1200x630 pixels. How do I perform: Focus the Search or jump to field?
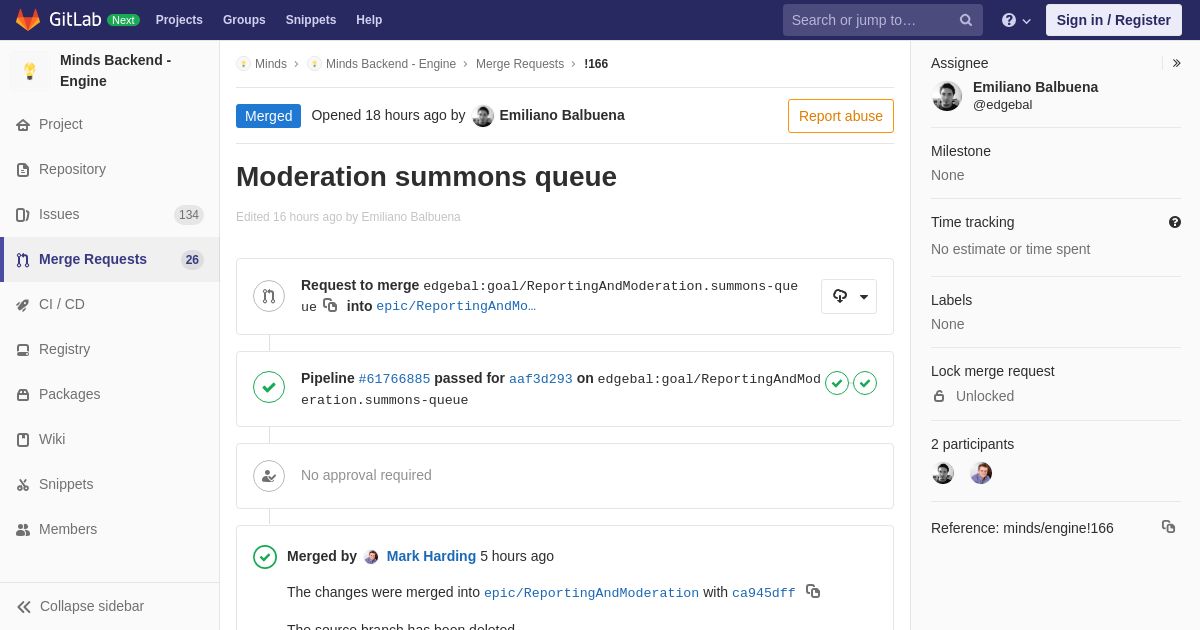tap(883, 20)
